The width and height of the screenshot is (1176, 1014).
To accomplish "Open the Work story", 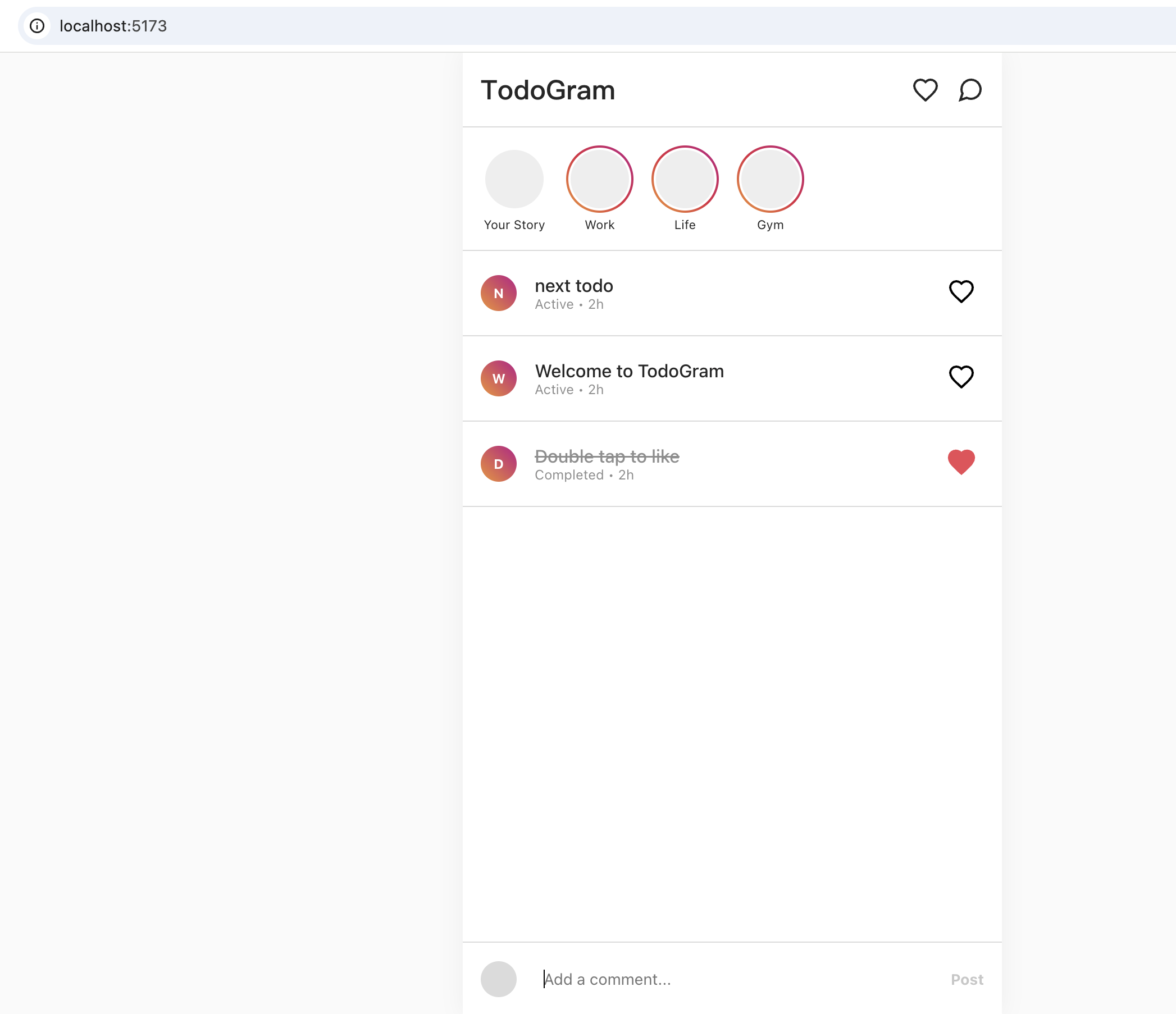I will (599, 179).
